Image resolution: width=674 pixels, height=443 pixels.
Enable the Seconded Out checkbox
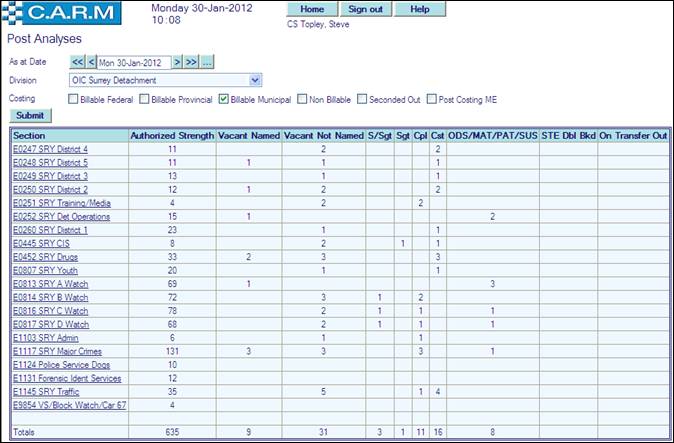pos(362,99)
